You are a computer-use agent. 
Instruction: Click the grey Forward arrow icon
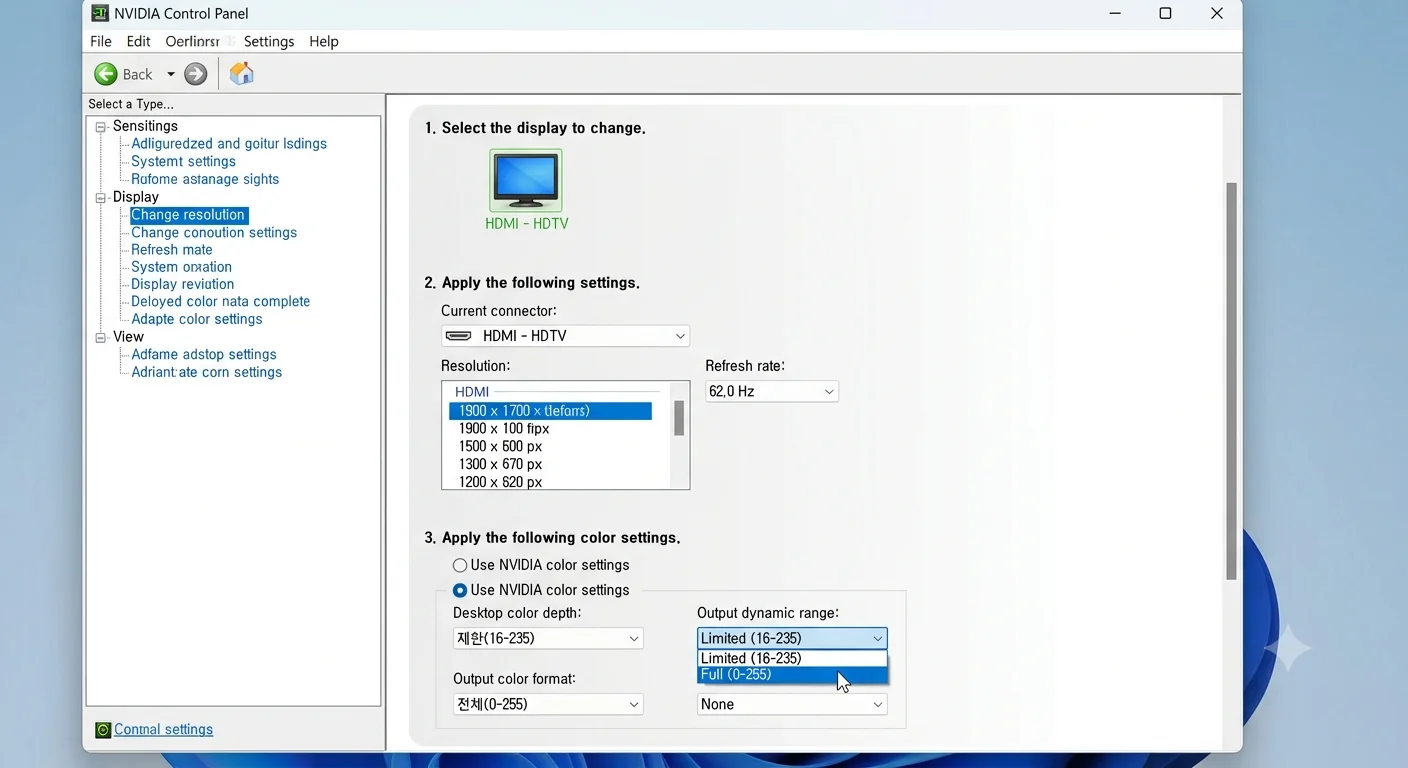coord(196,74)
